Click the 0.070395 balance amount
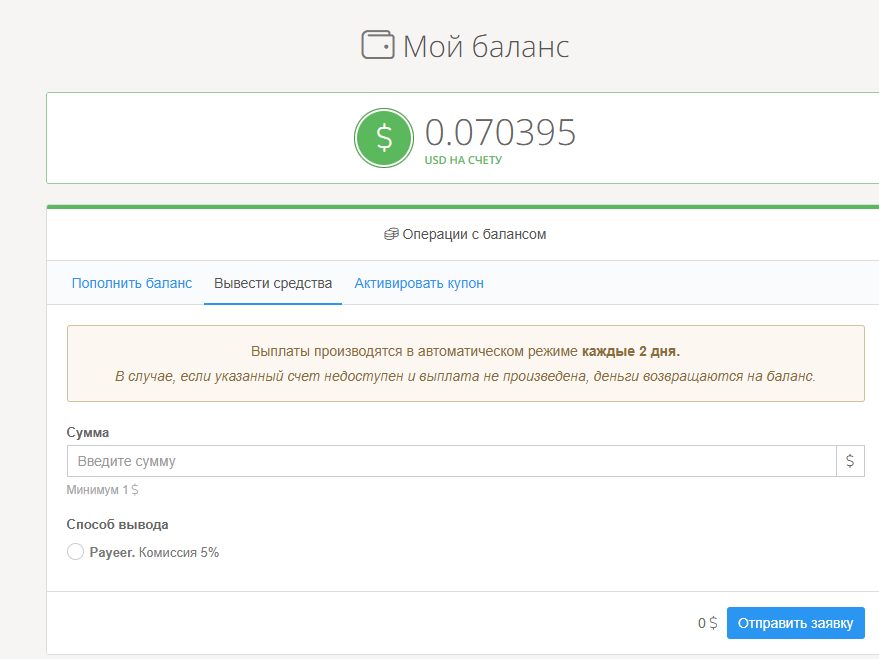The width and height of the screenshot is (879, 659). 500,132
